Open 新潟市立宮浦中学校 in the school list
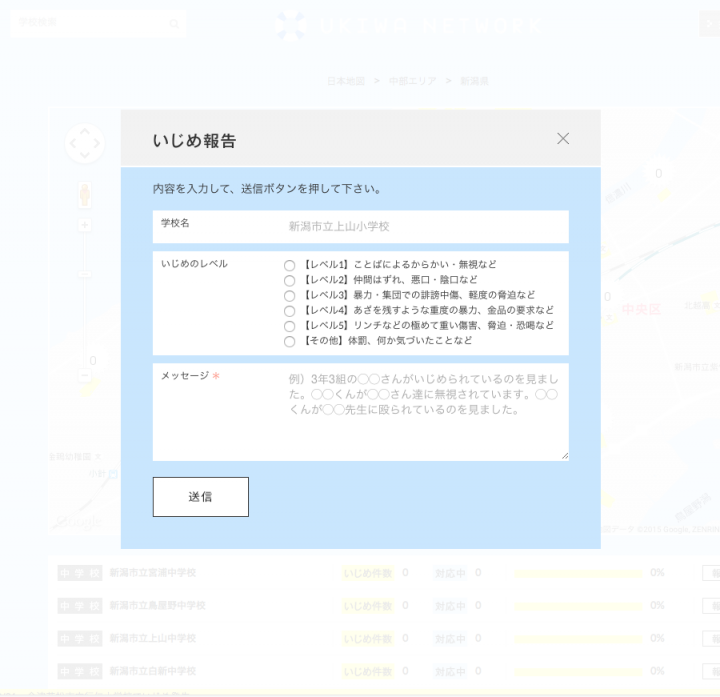Screen dimensions: 720x697 click(153, 573)
